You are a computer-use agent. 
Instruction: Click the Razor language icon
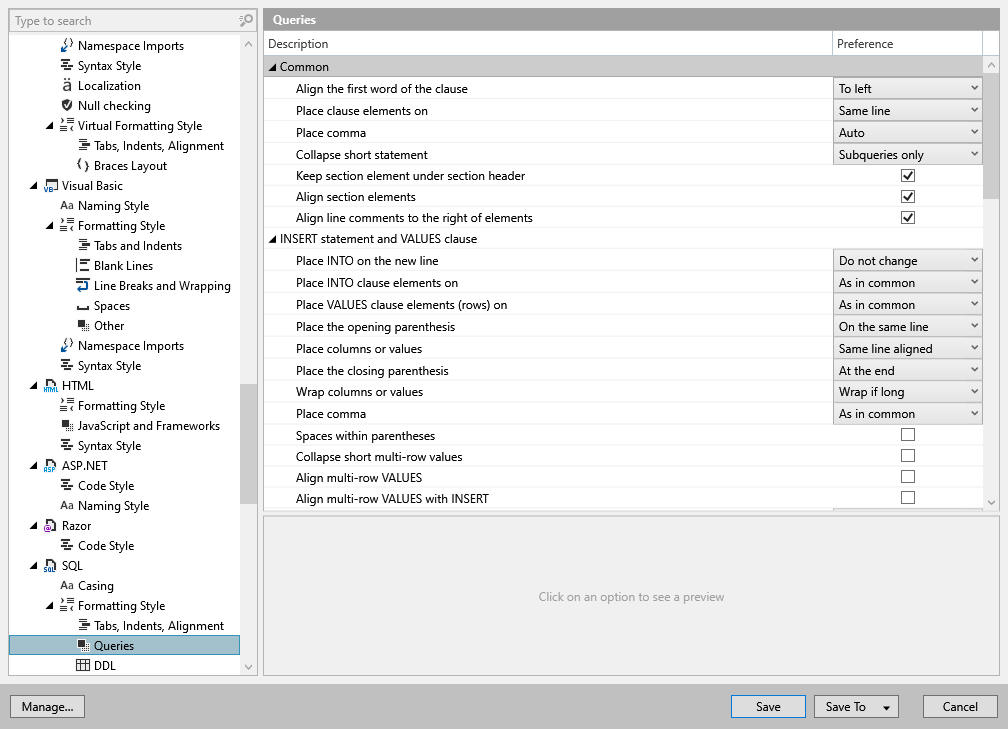tap(50, 526)
